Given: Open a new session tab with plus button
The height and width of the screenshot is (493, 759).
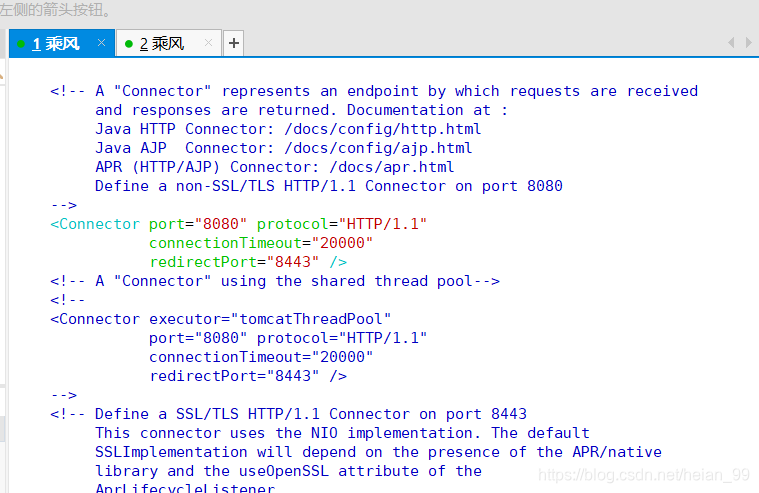Looking at the screenshot, I should pyautogui.click(x=233, y=43).
